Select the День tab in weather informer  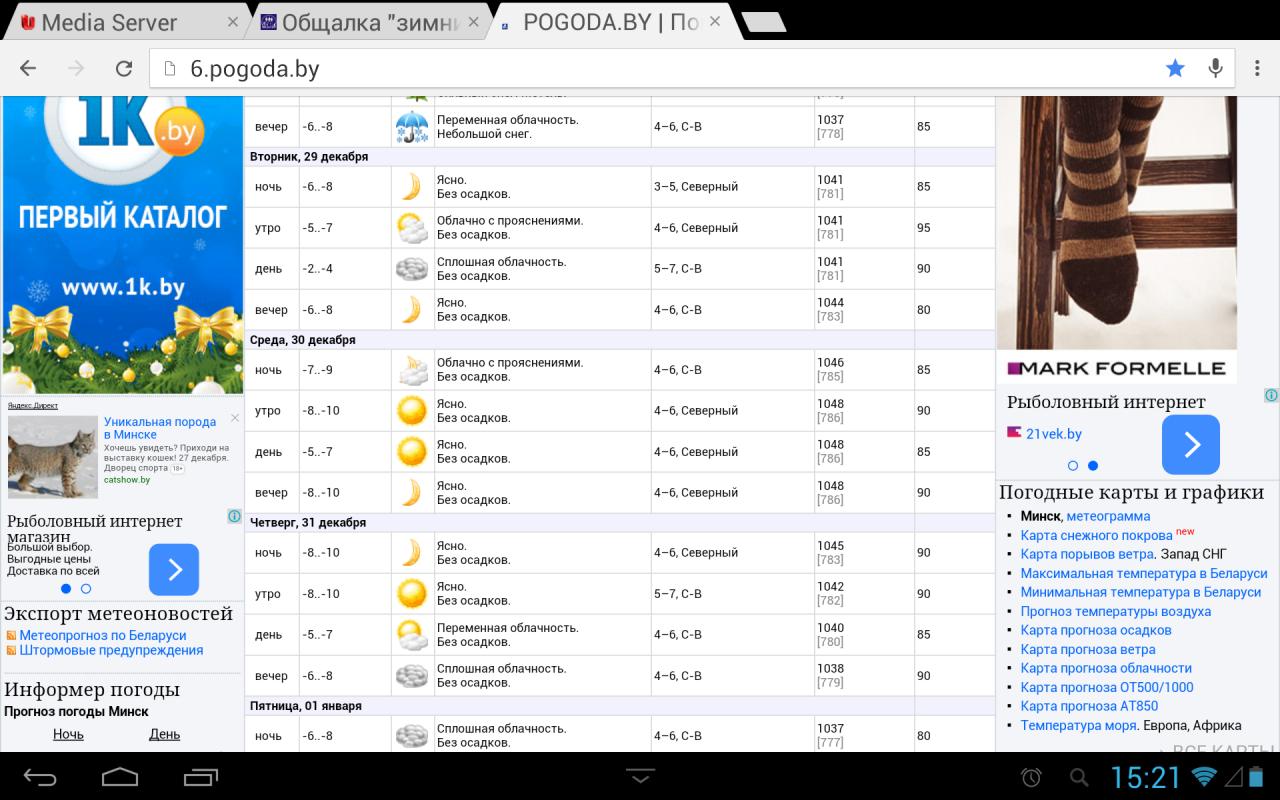click(x=164, y=734)
